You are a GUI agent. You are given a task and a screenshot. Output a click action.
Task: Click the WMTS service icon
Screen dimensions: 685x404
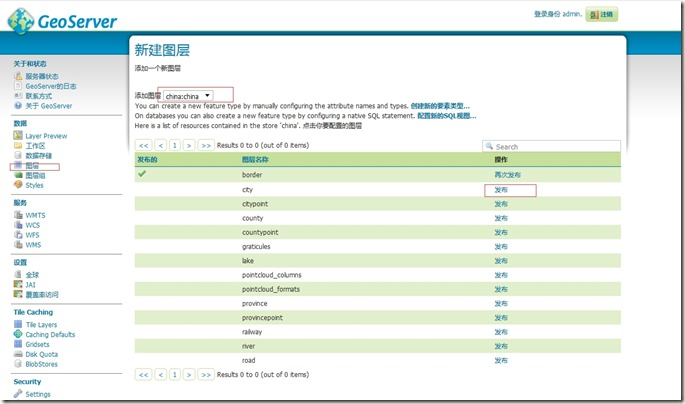tap(18, 215)
